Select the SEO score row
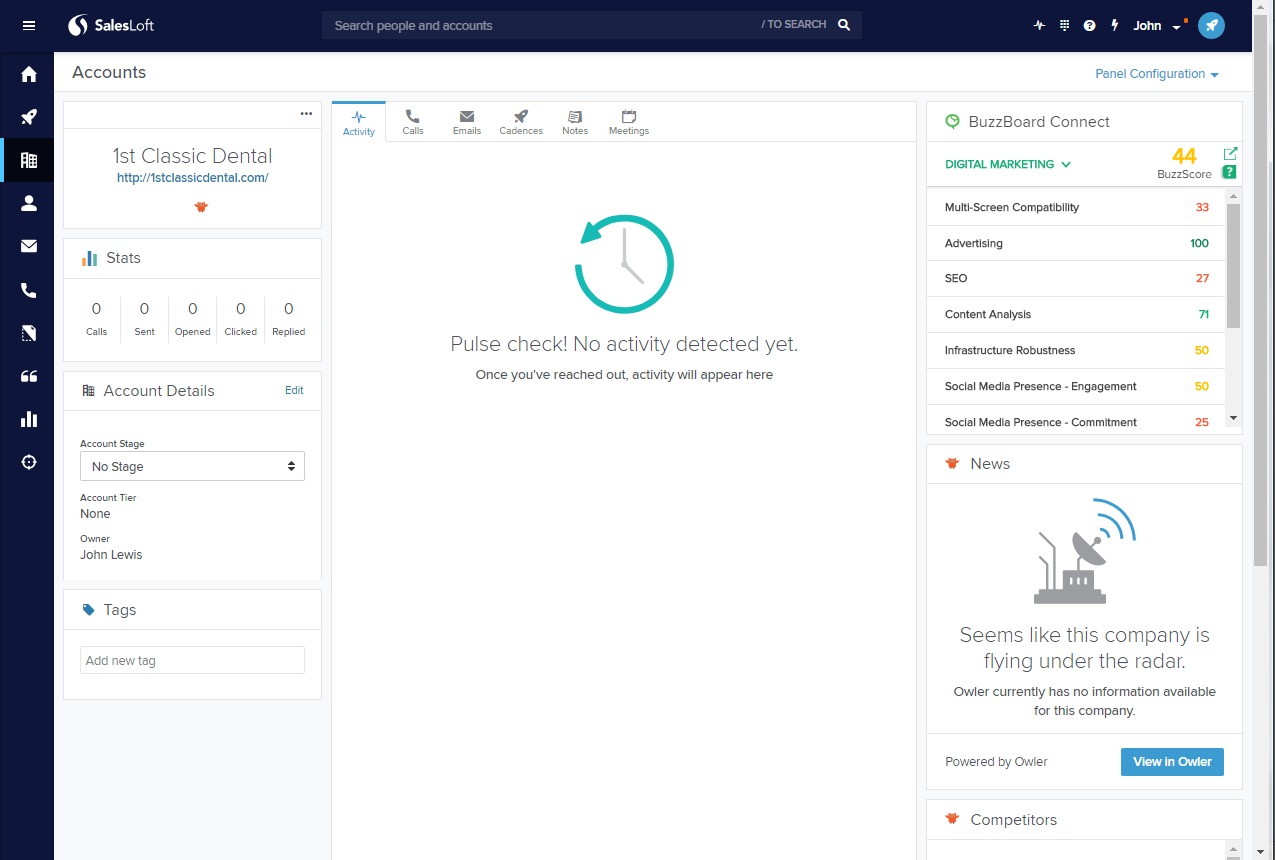 pos(1076,278)
